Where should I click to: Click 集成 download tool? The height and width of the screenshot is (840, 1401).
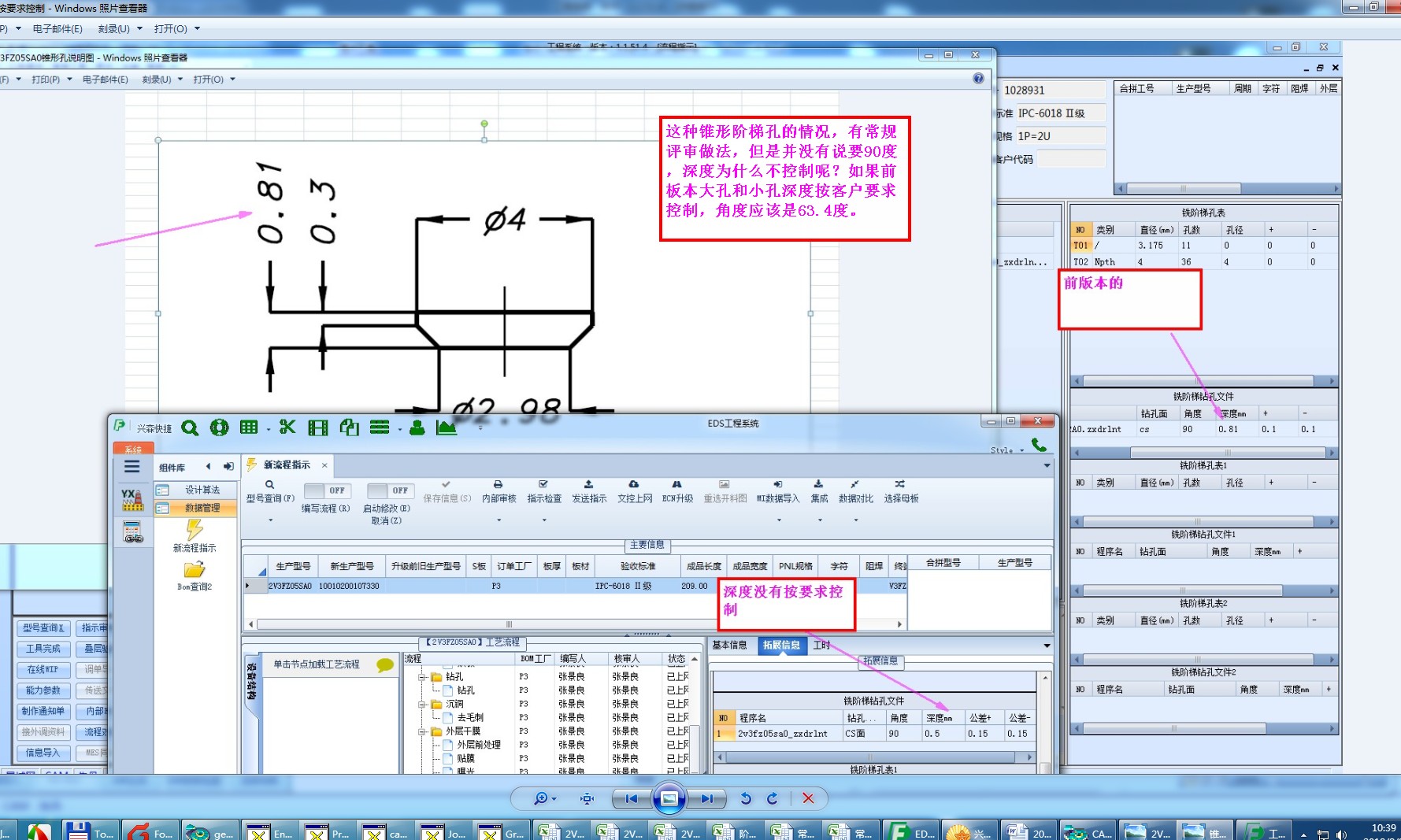[819, 491]
